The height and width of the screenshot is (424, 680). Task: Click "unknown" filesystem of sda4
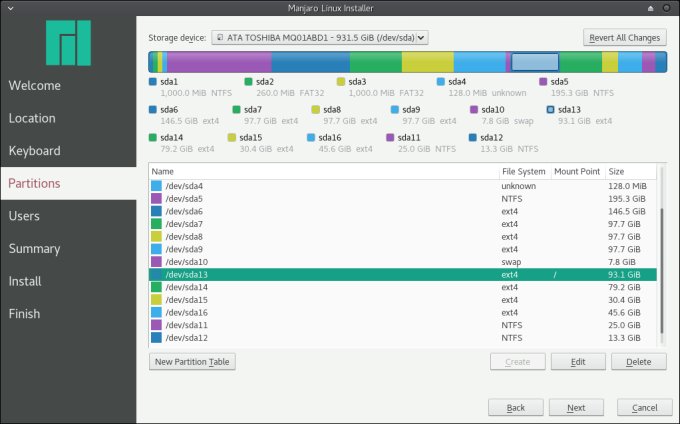519,186
